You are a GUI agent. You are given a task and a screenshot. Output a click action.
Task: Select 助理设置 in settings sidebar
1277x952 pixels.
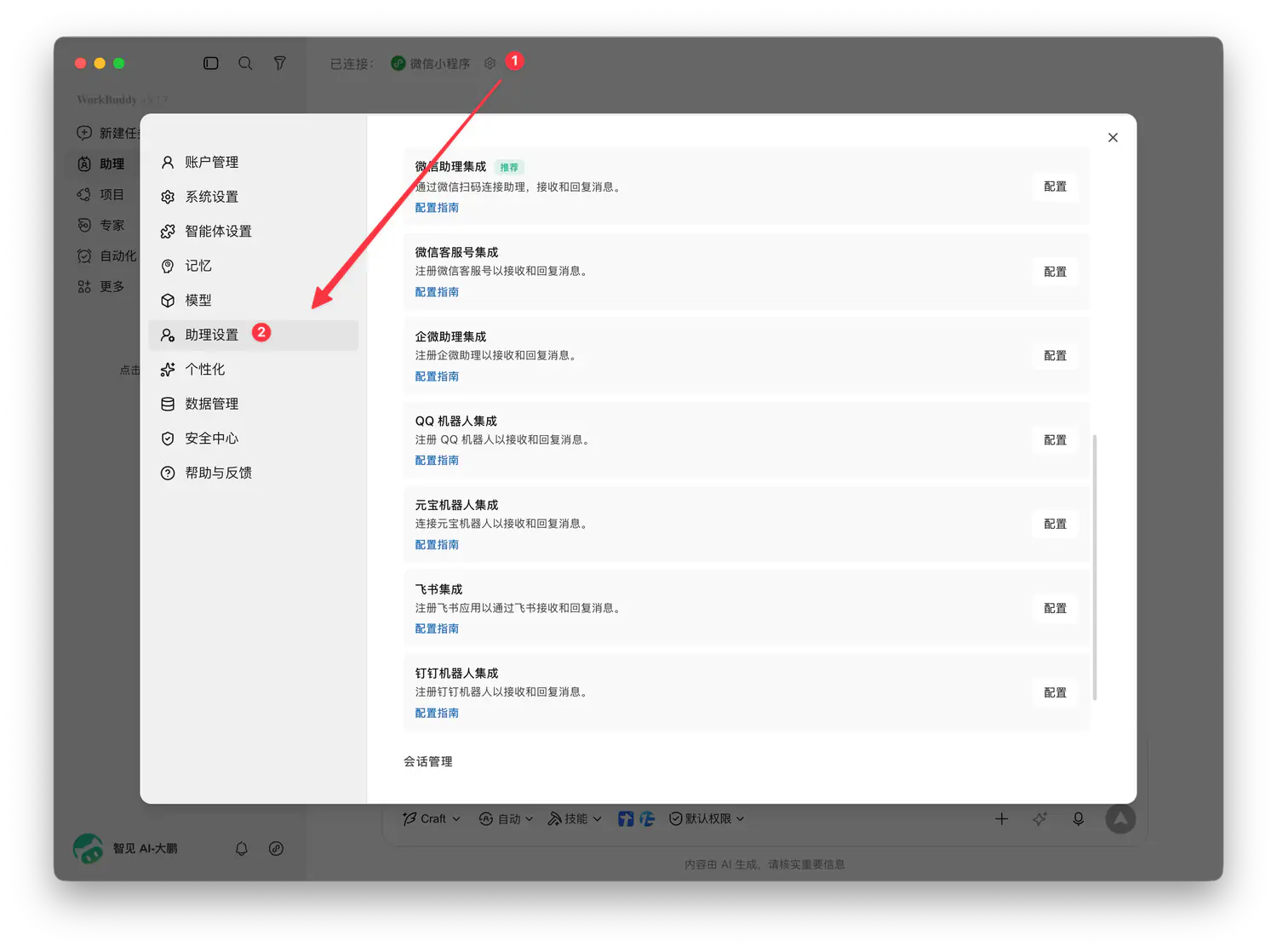(x=254, y=335)
